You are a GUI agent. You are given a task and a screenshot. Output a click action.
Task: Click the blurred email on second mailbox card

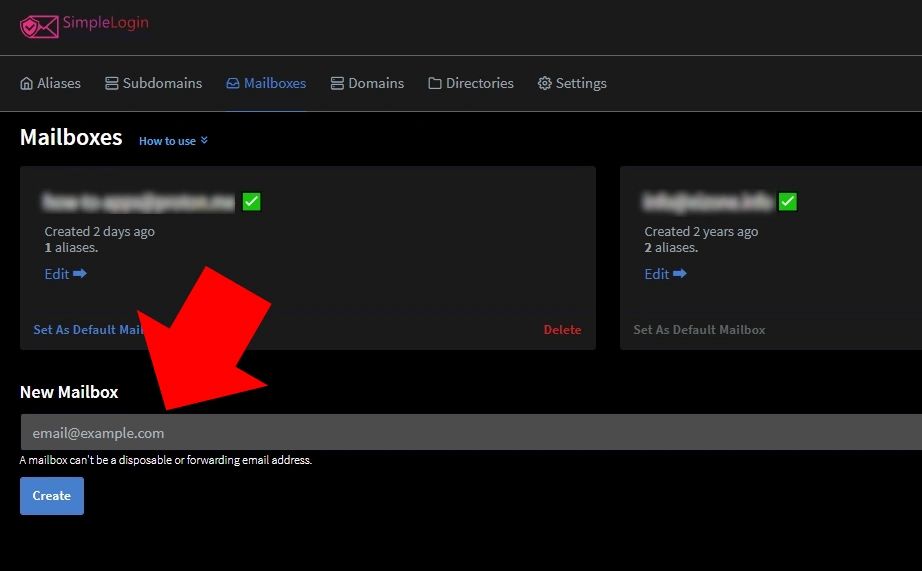tap(708, 202)
